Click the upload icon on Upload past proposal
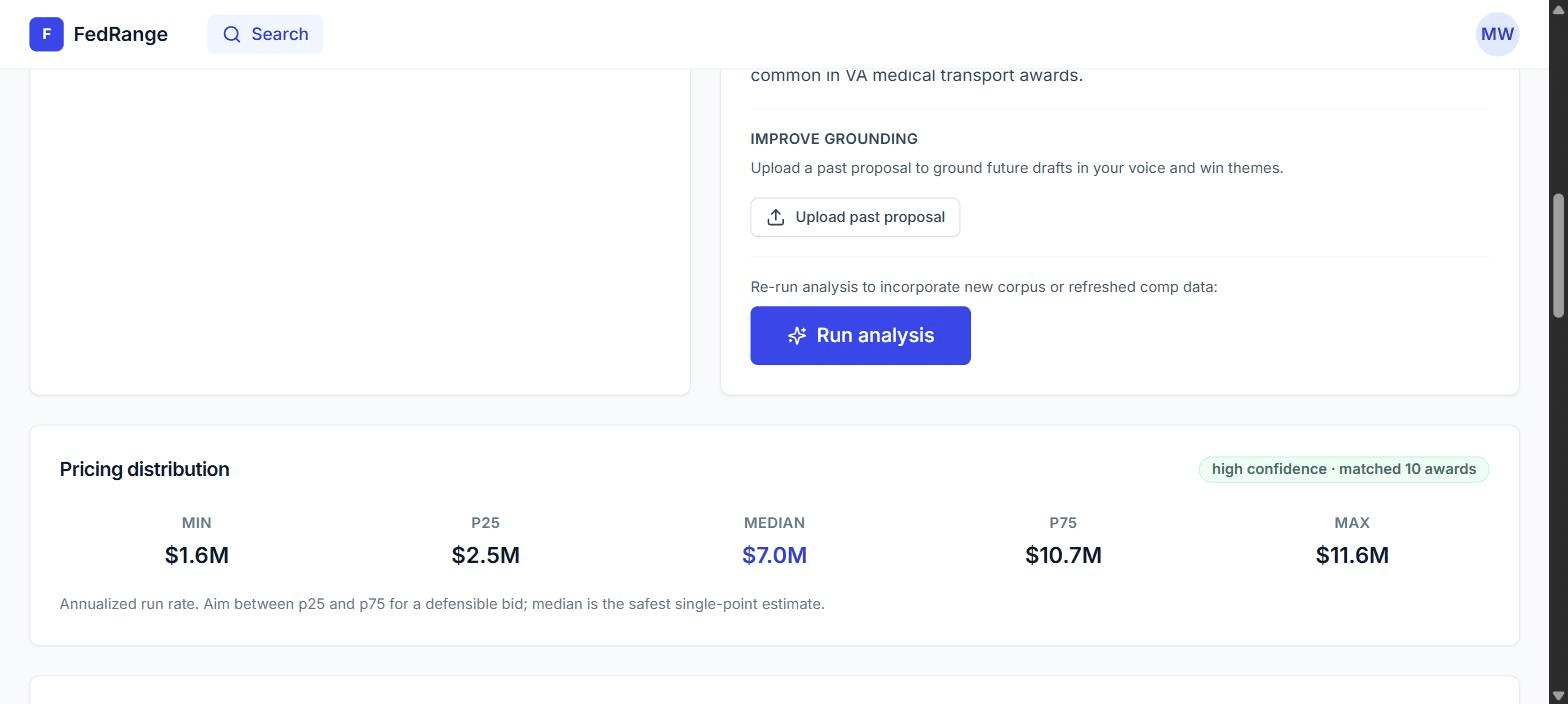1568x704 pixels. pyautogui.click(x=775, y=217)
